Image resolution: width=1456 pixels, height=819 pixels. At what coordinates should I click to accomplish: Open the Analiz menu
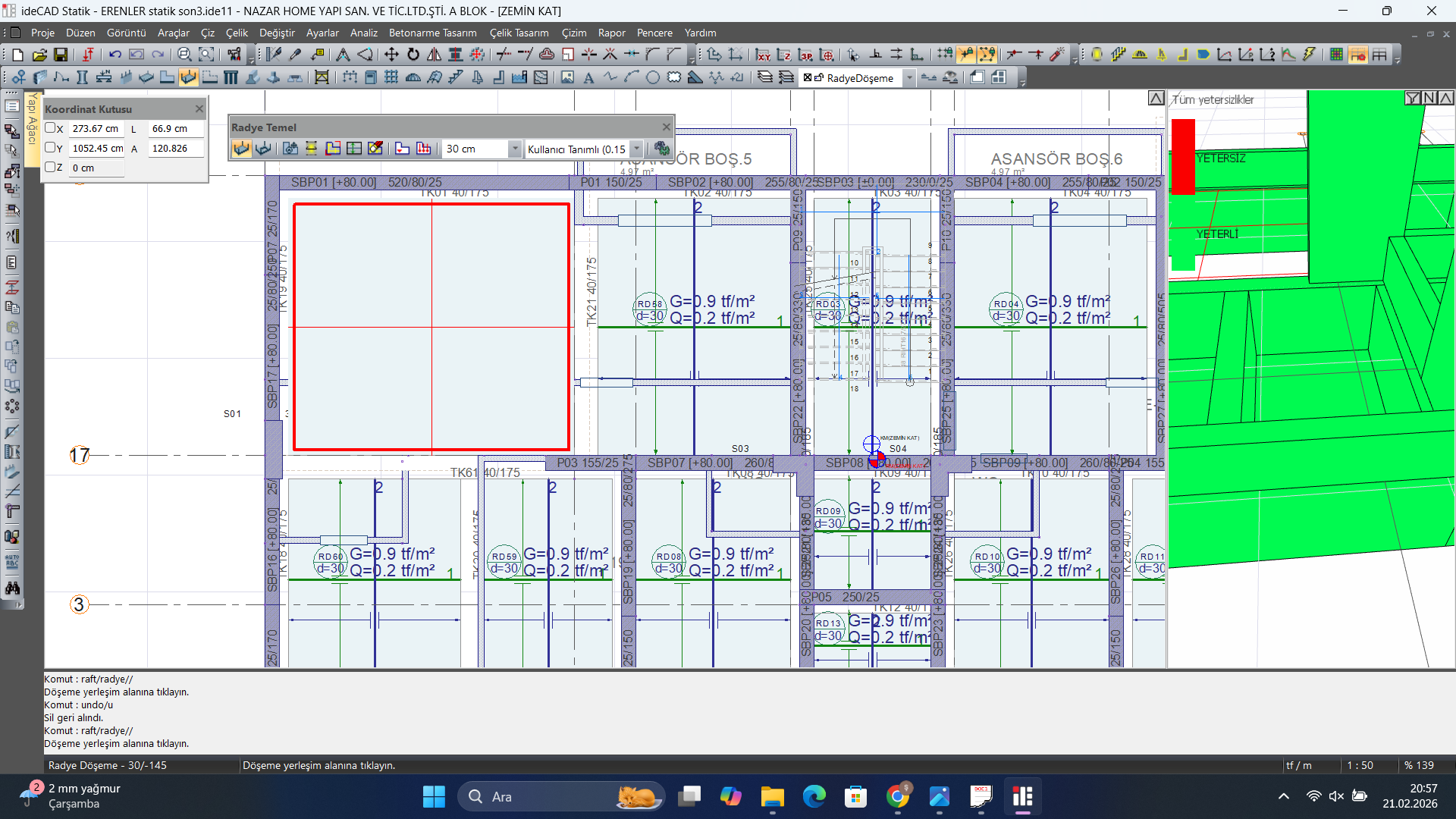pyautogui.click(x=363, y=33)
